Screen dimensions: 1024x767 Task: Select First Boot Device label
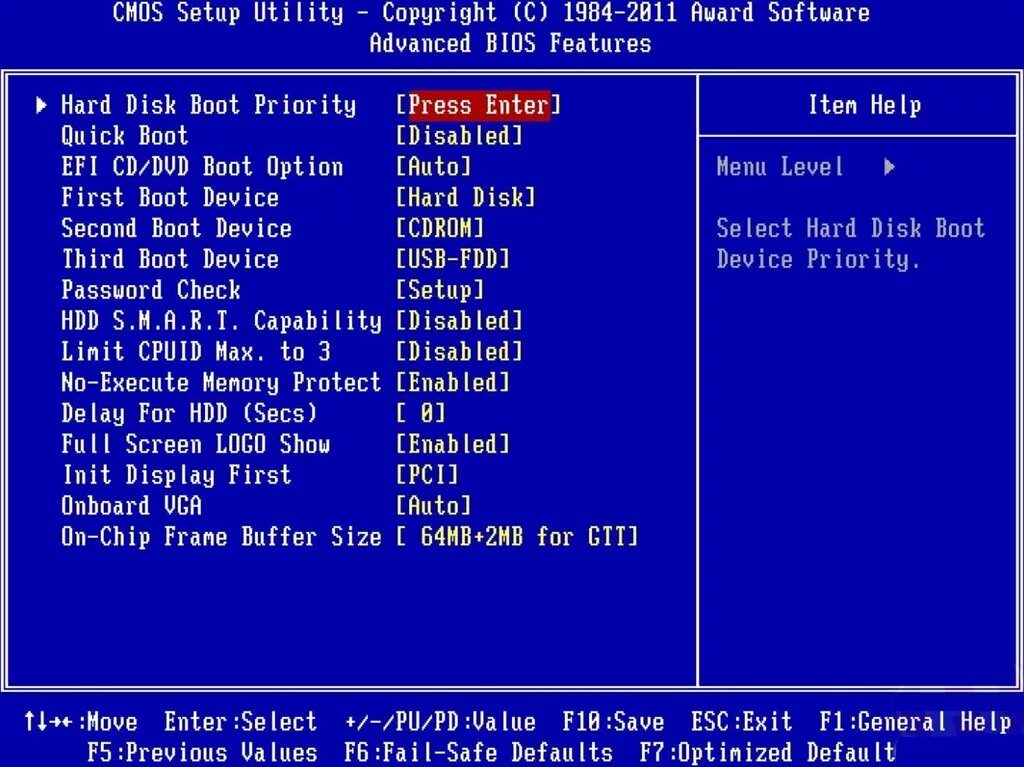(x=170, y=197)
